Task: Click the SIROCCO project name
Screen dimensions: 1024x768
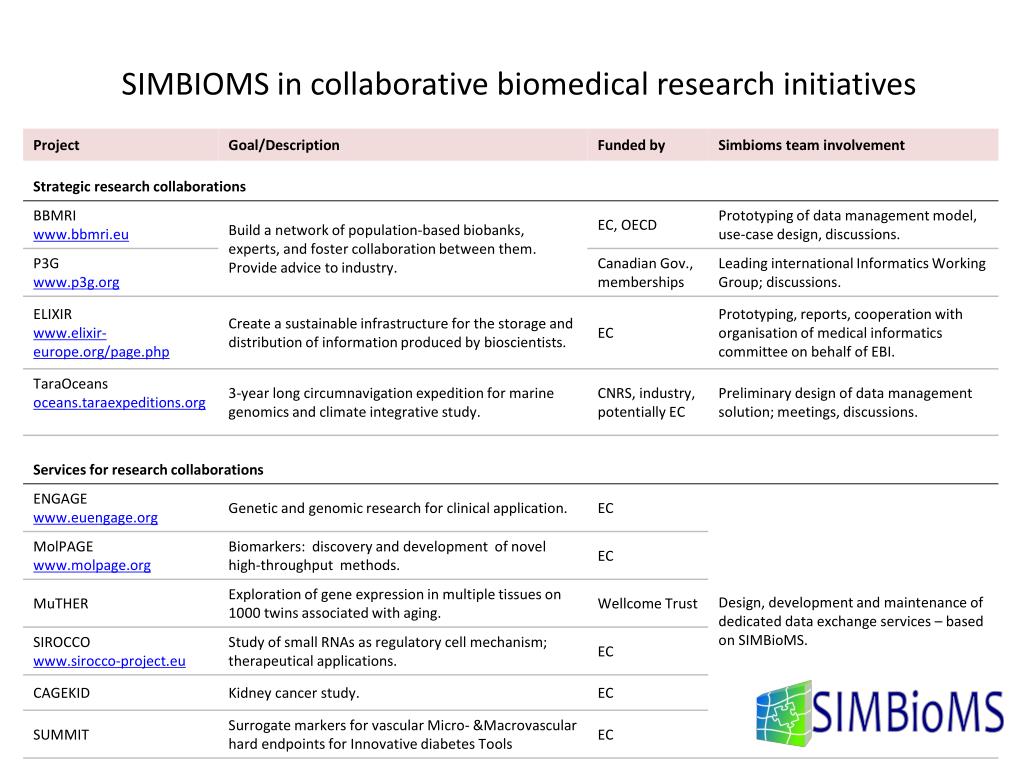Action: pos(62,642)
